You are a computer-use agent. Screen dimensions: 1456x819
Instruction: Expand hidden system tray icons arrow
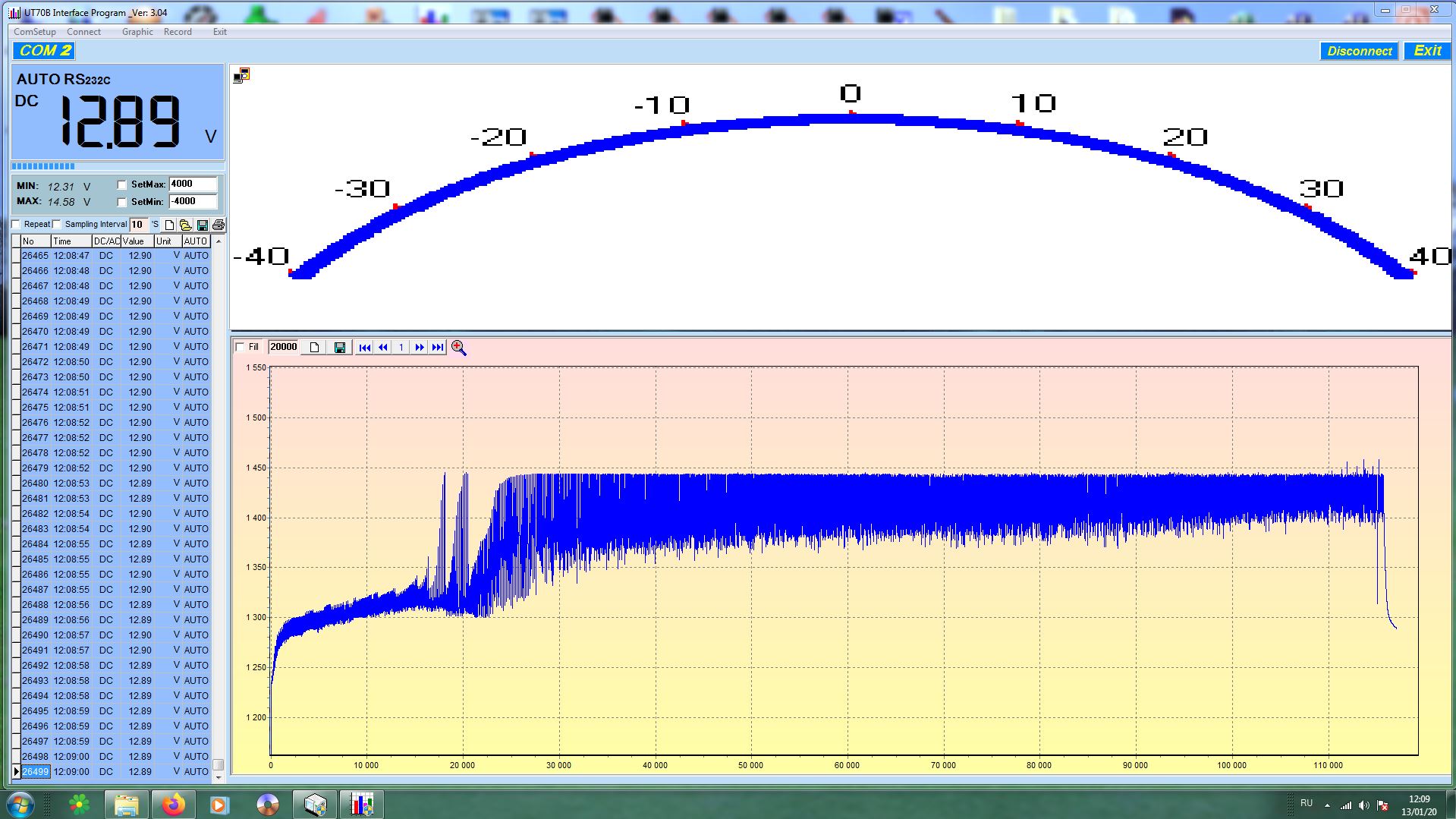[1327, 805]
